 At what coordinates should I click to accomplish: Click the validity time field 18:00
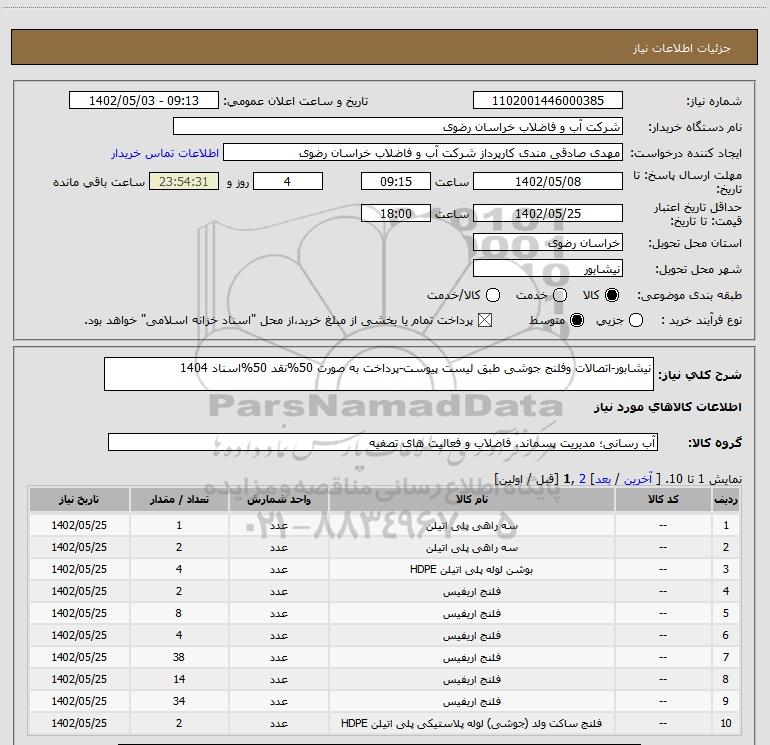pos(396,213)
